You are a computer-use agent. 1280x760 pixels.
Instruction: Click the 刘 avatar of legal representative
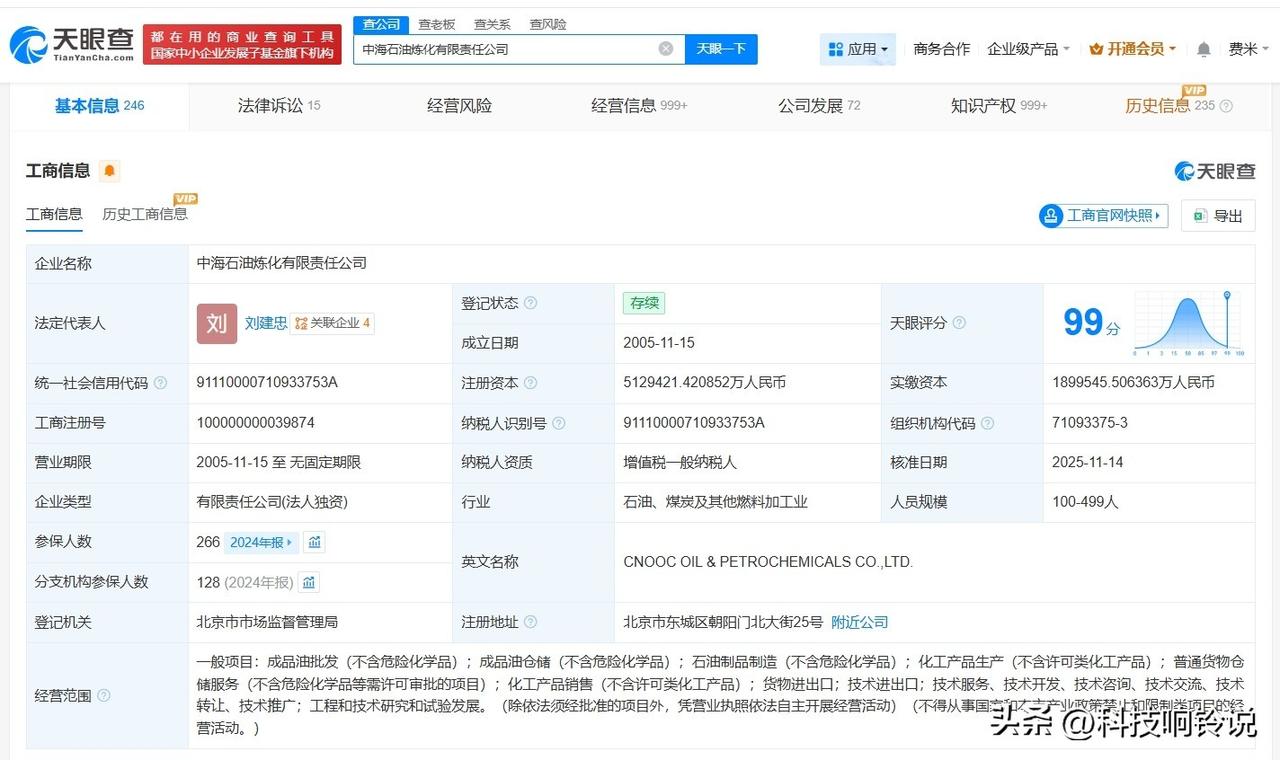pyautogui.click(x=217, y=323)
